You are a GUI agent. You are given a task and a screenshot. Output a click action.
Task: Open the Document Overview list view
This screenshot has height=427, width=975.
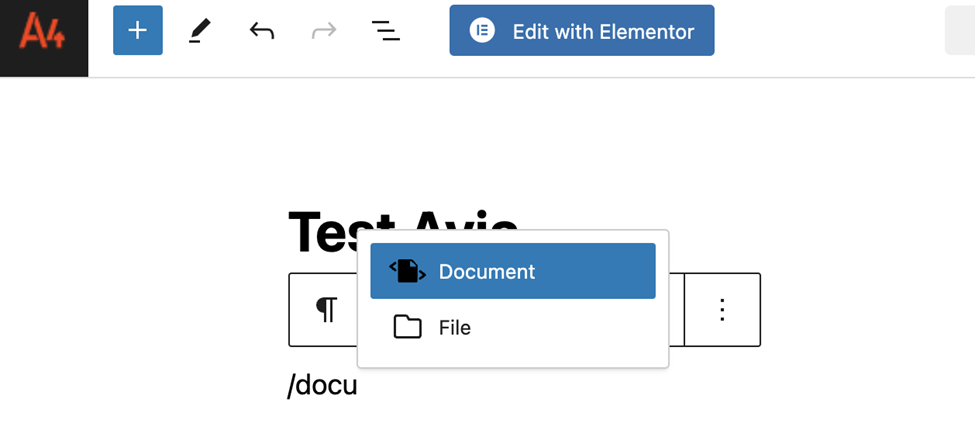pyautogui.click(x=386, y=30)
